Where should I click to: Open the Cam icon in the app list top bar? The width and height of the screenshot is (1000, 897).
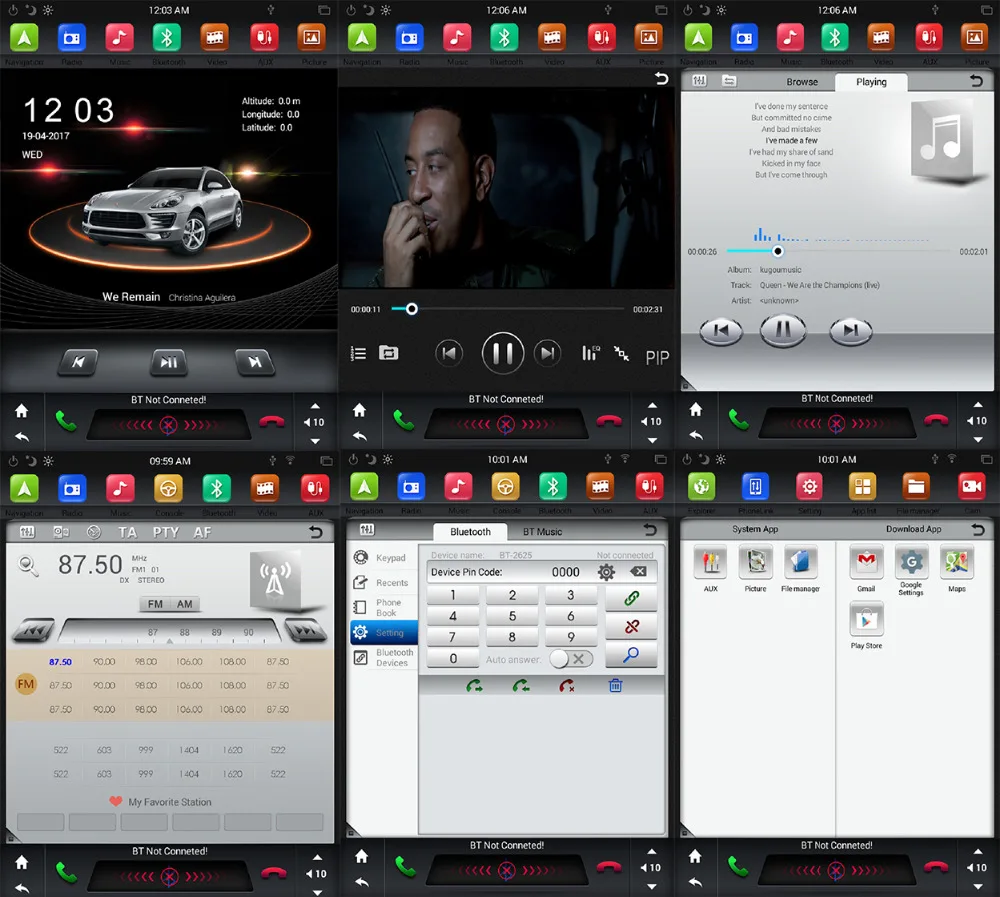coord(972,487)
